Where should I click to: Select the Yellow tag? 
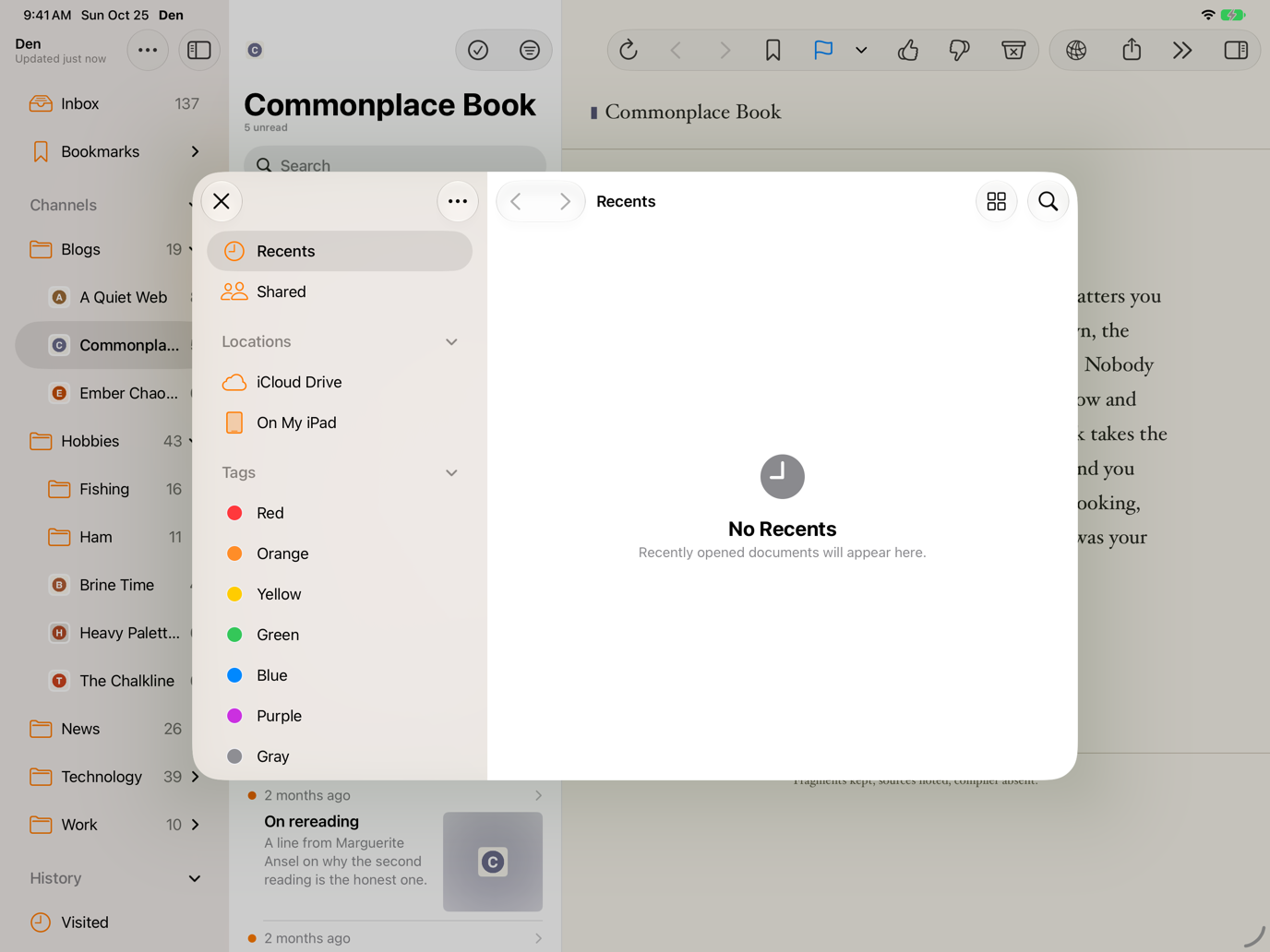point(340,594)
